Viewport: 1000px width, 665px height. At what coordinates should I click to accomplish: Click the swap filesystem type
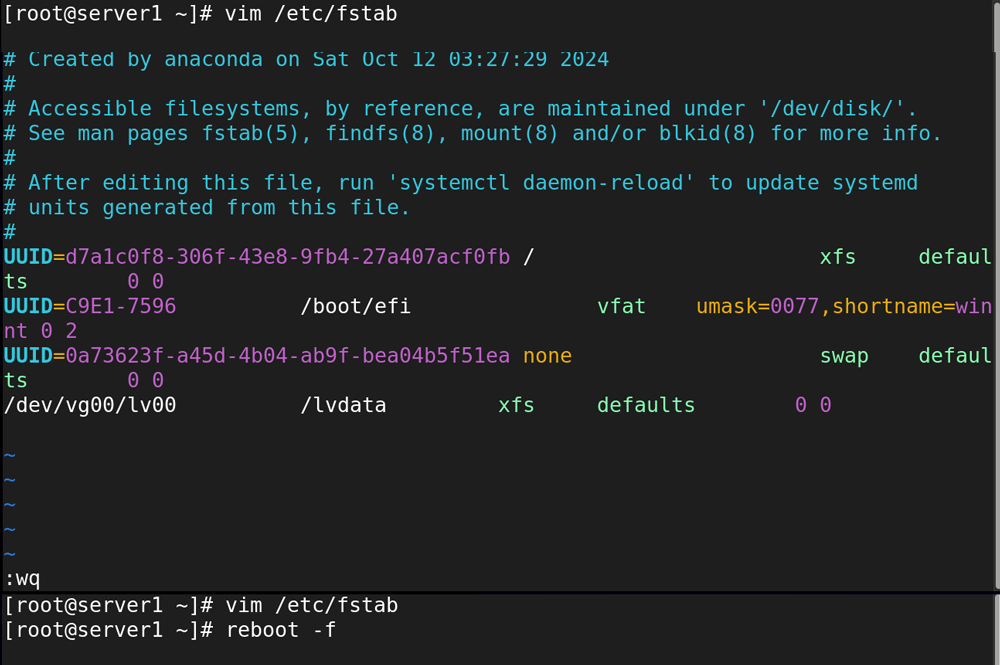pyautogui.click(x=844, y=356)
